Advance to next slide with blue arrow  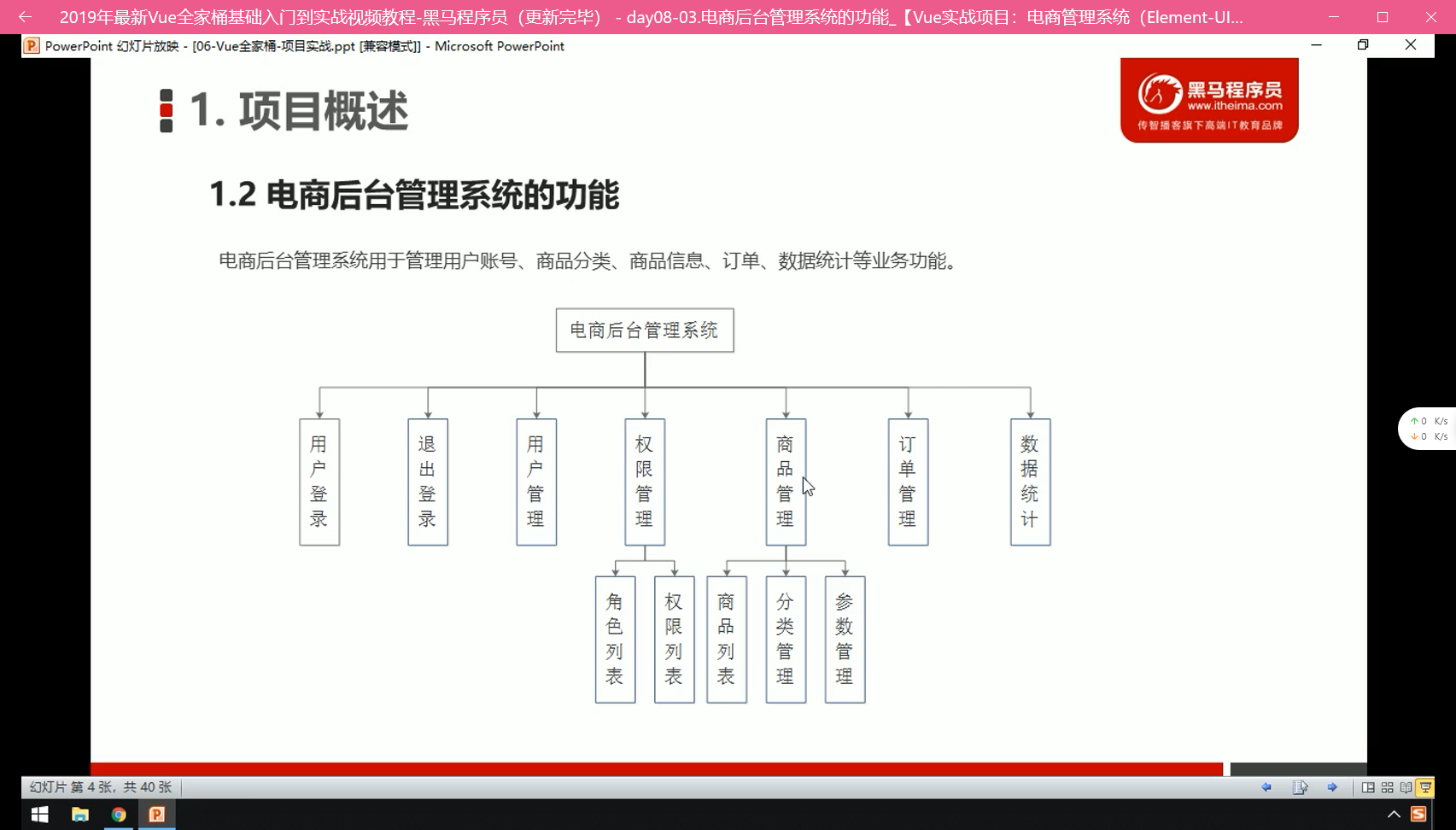pos(1332,787)
